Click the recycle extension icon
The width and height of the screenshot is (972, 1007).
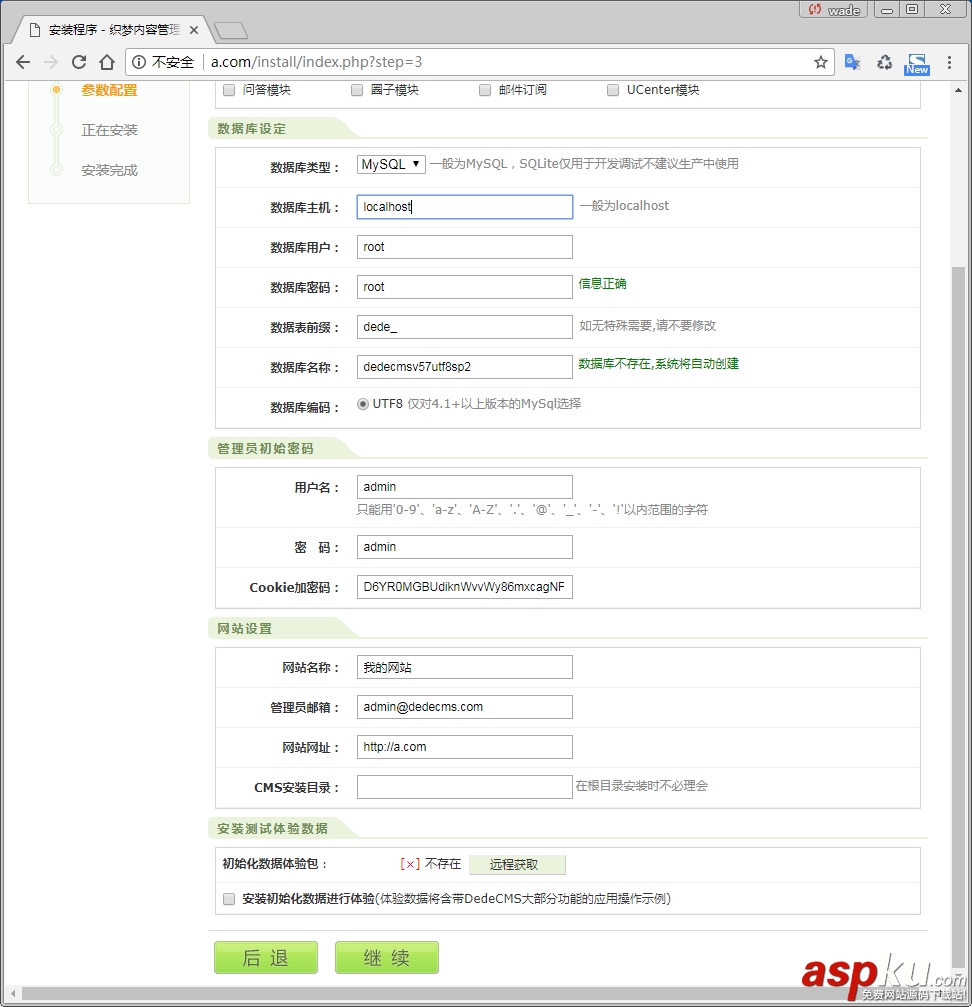[x=884, y=62]
